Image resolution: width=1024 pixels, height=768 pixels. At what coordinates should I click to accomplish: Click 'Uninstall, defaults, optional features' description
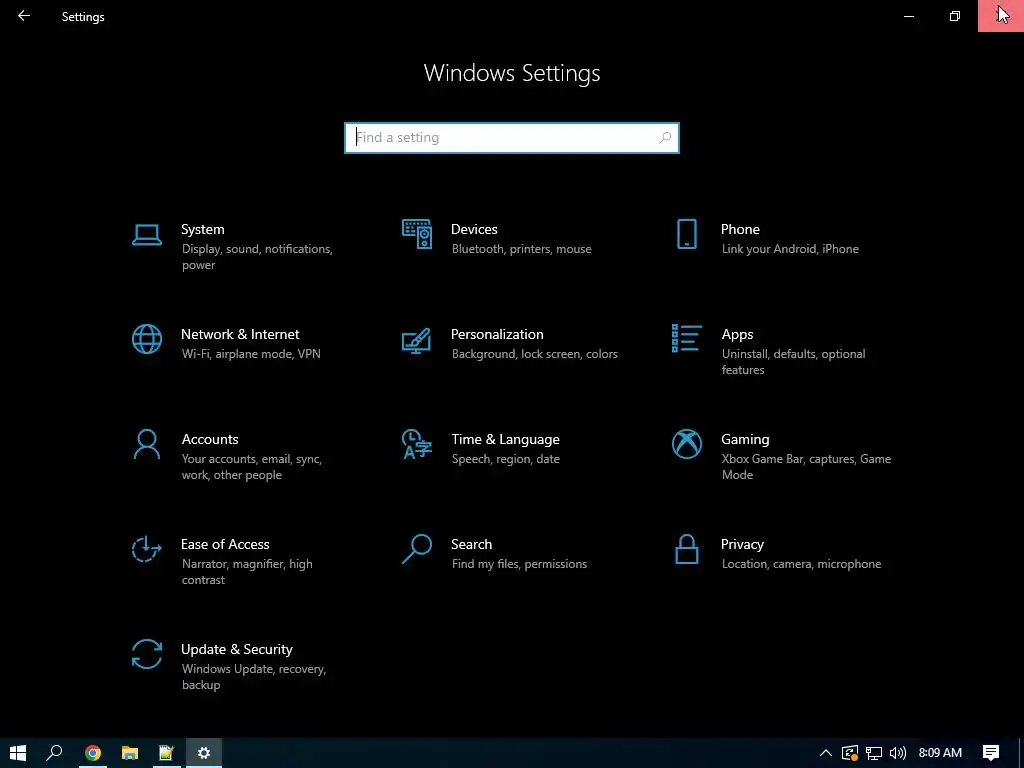click(x=793, y=362)
